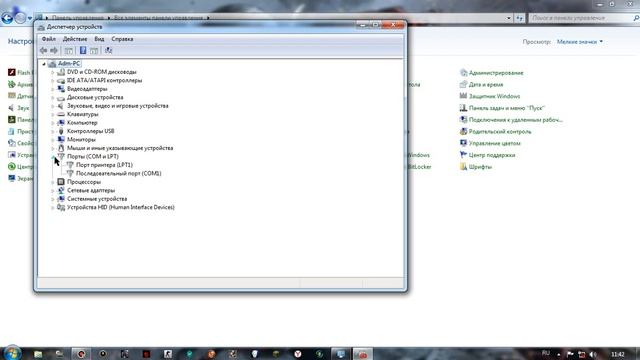Screen dimensions: 640x360
Task: Select the Процессоры label
Action: click(x=84, y=182)
